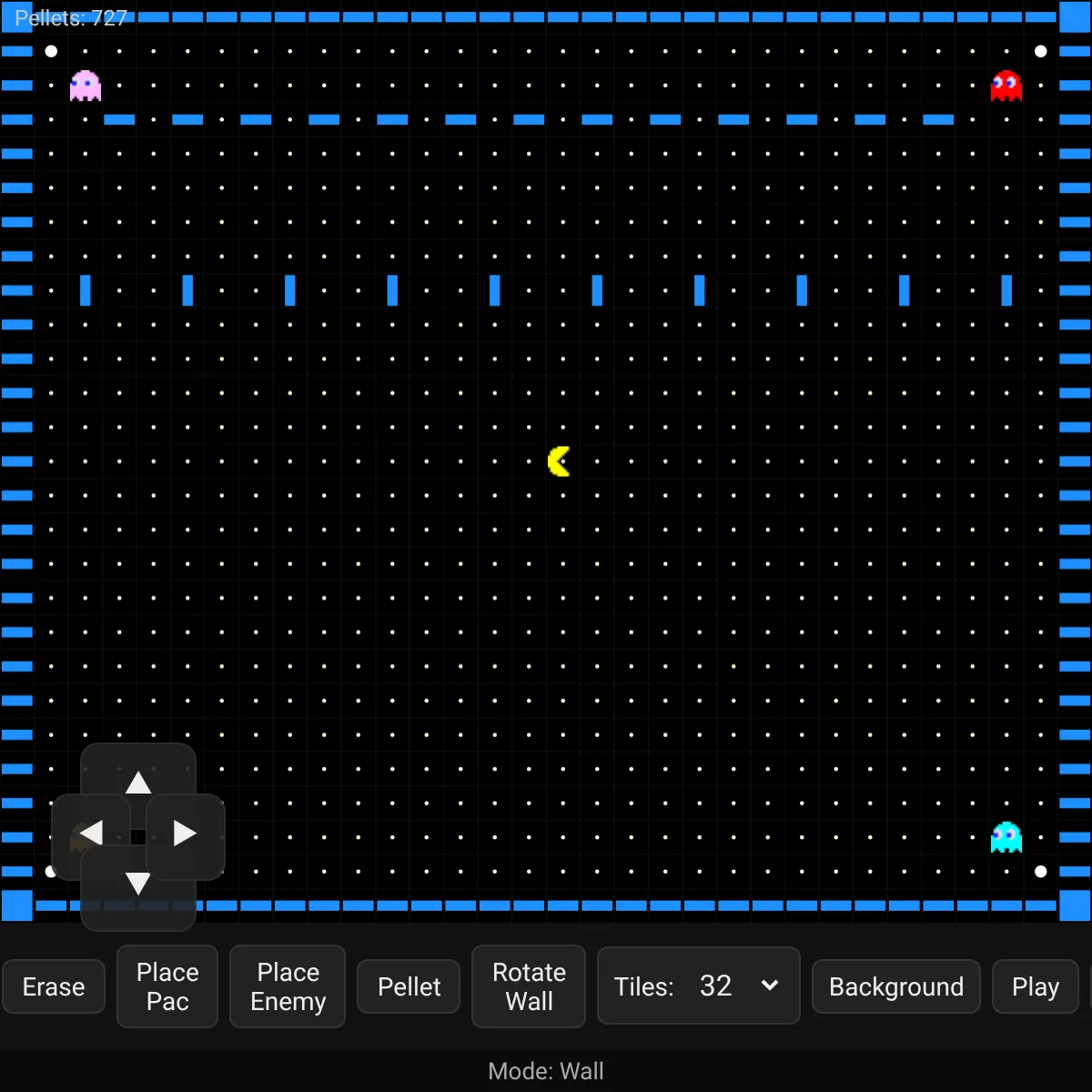Click the Background button

pyautogui.click(x=896, y=986)
